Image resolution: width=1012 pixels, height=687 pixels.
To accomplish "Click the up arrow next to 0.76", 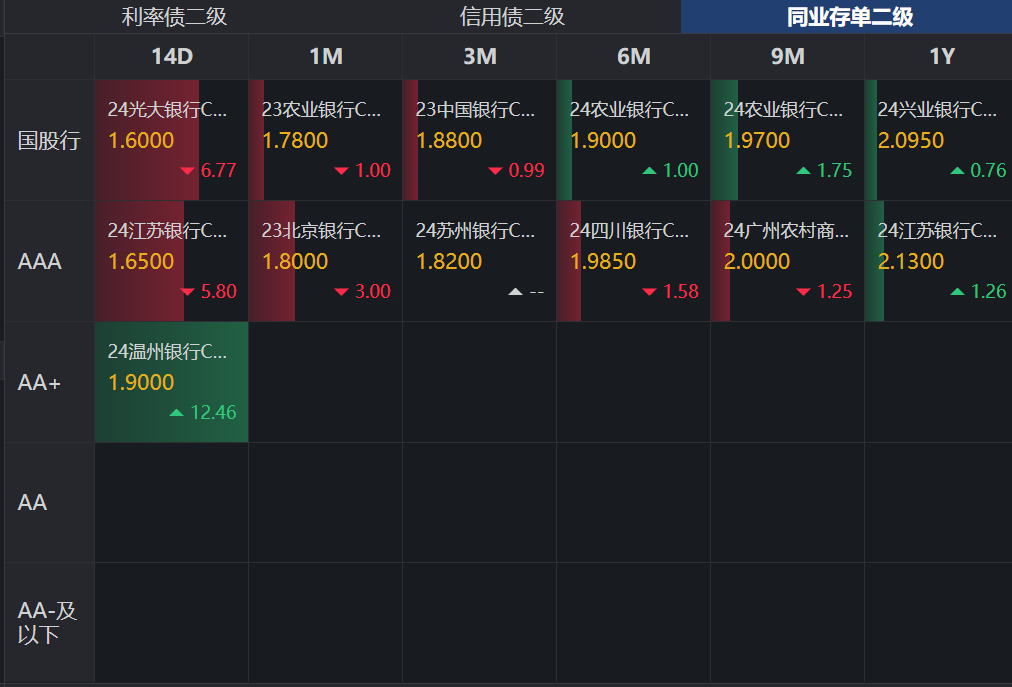I will click(x=957, y=171).
